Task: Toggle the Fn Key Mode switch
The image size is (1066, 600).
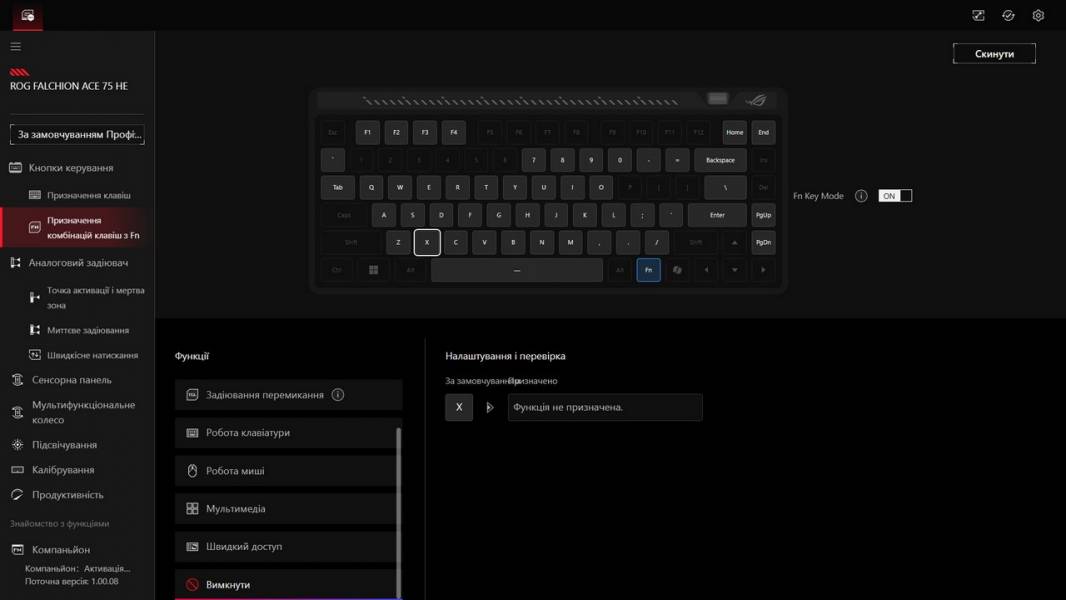Action: point(895,196)
